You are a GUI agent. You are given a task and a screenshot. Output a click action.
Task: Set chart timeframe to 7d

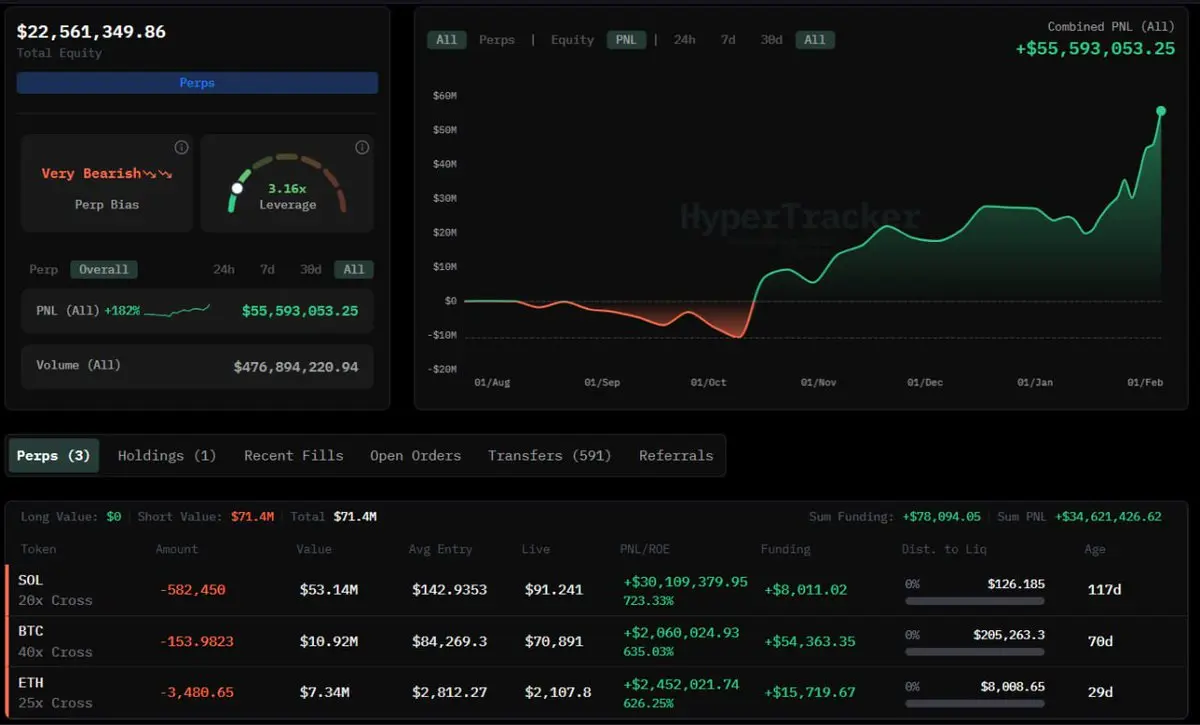pos(728,40)
